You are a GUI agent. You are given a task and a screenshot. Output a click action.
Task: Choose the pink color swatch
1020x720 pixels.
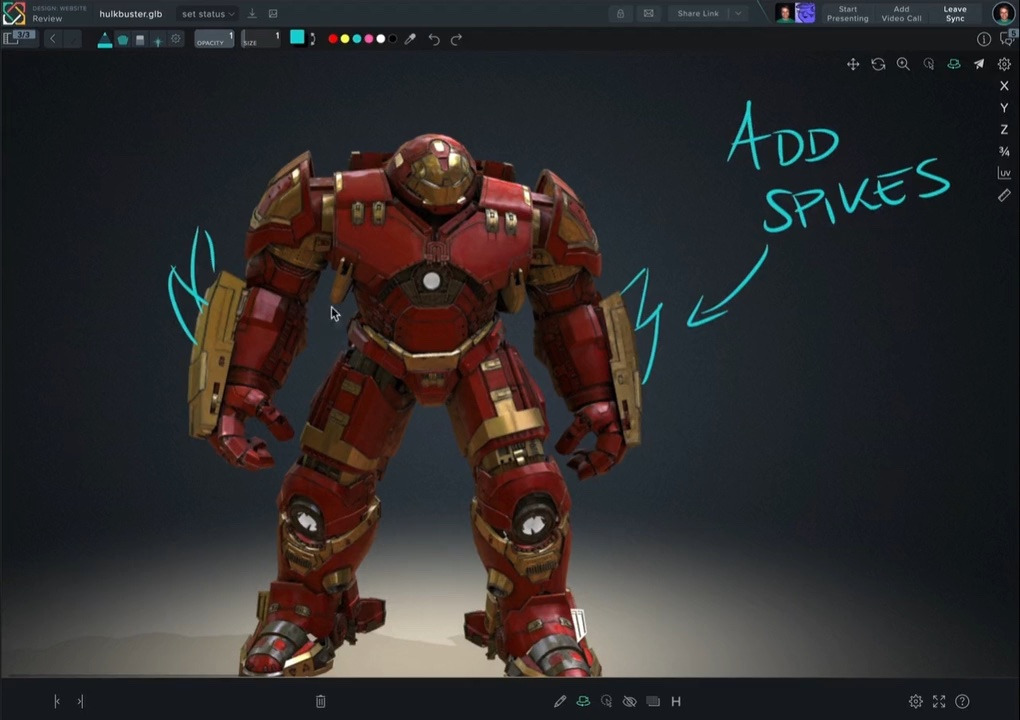pyautogui.click(x=370, y=39)
